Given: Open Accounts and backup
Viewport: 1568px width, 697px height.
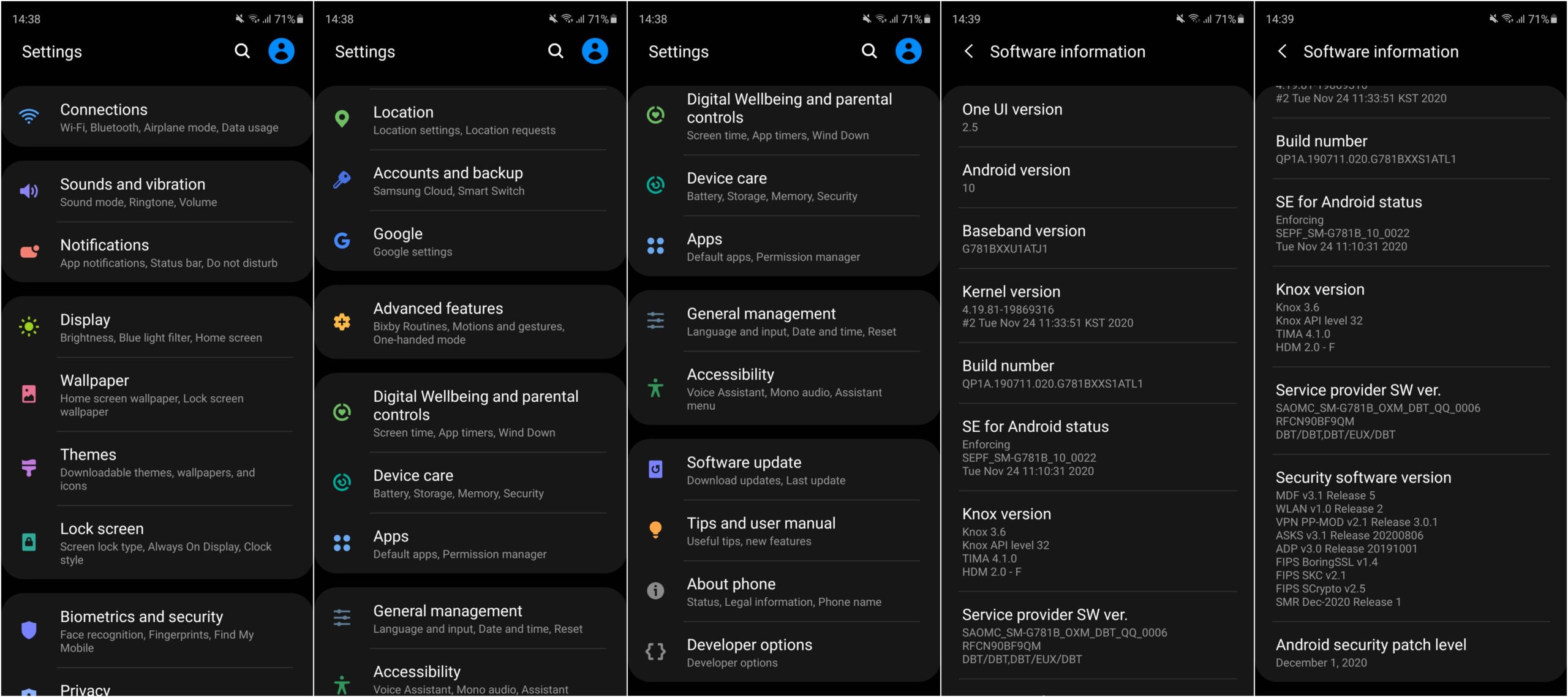Looking at the screenshot, I should click(470, 181).
